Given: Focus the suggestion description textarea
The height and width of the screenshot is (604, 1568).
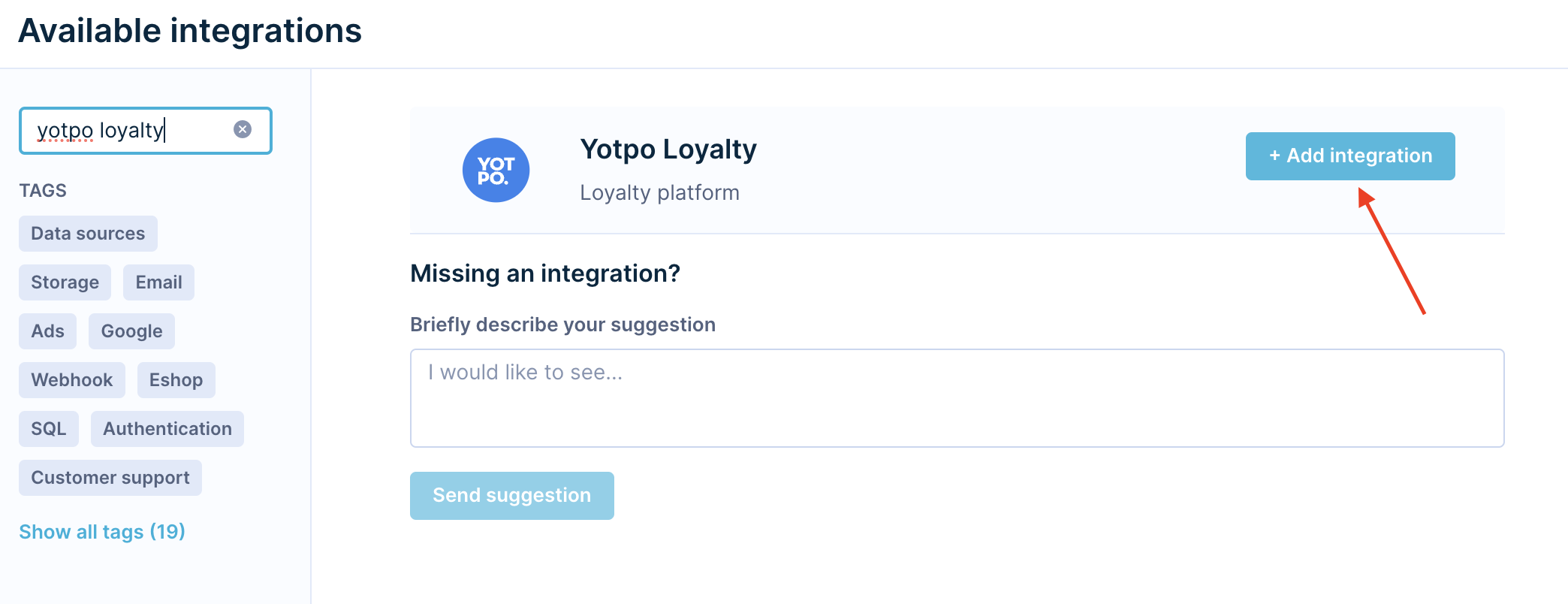Looking at the screenshot, I should 956,398.
